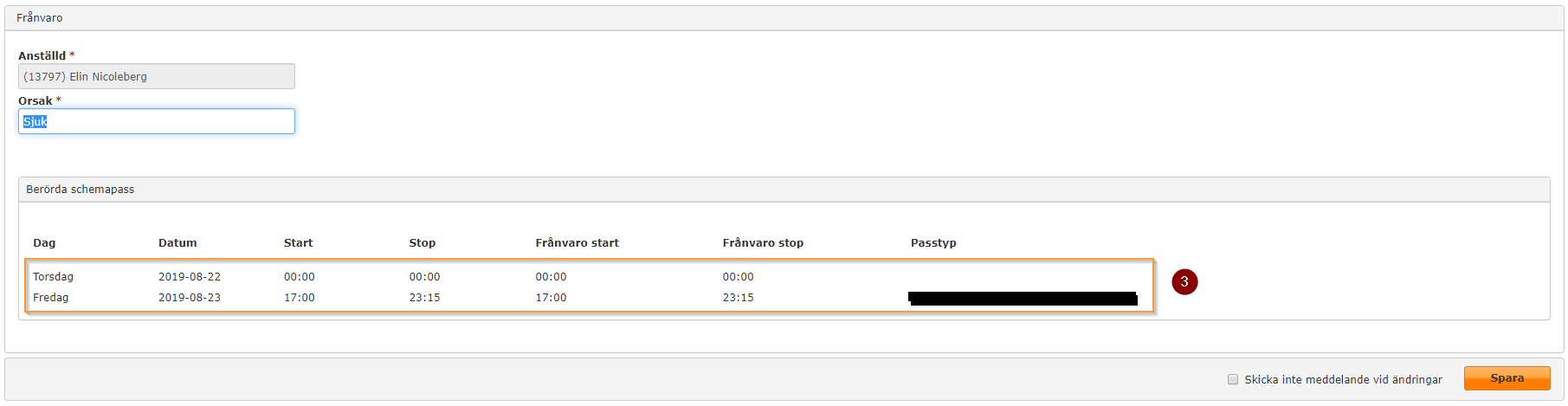
Task: Click the Orsak input field with Sjuk
Action: [x=157, y=121]
